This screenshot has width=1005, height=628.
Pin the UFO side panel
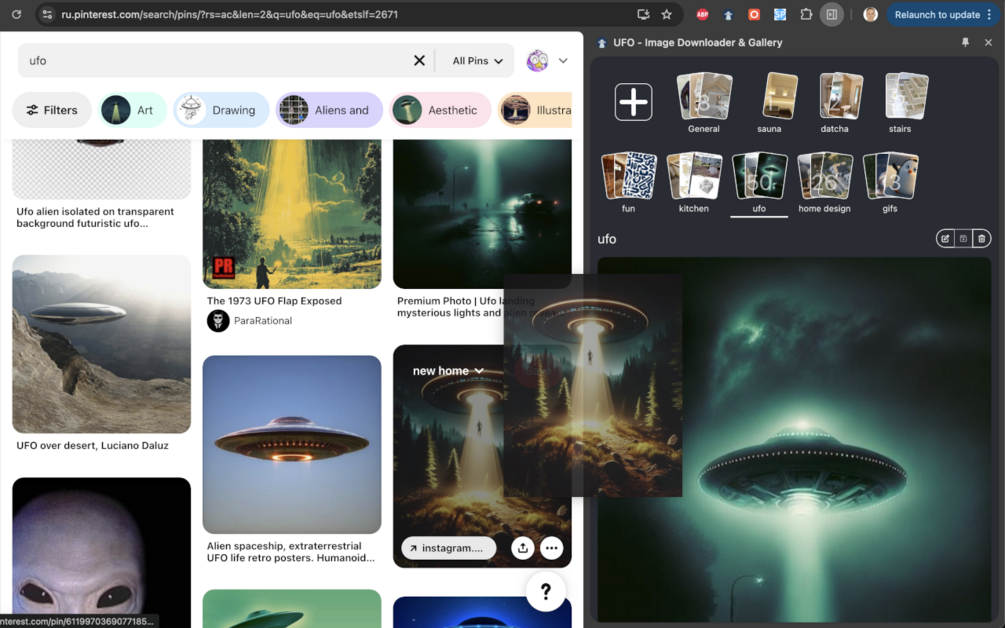pos(965,42)
